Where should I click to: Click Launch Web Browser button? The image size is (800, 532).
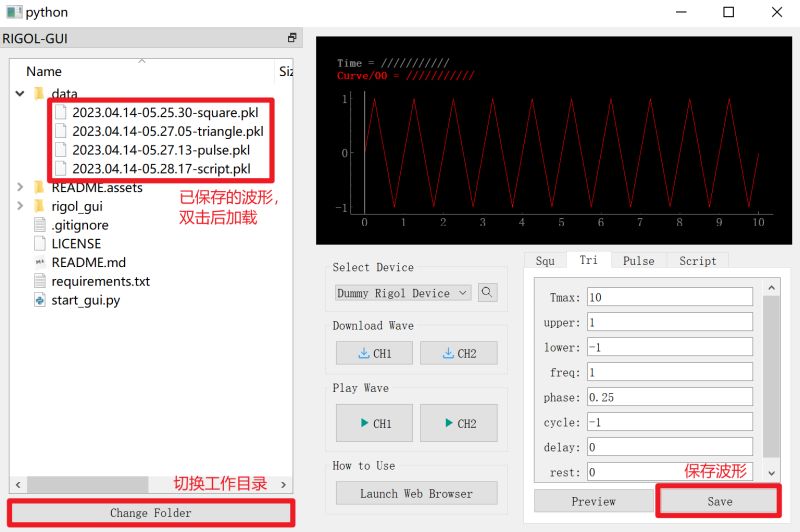pos(416,493)
